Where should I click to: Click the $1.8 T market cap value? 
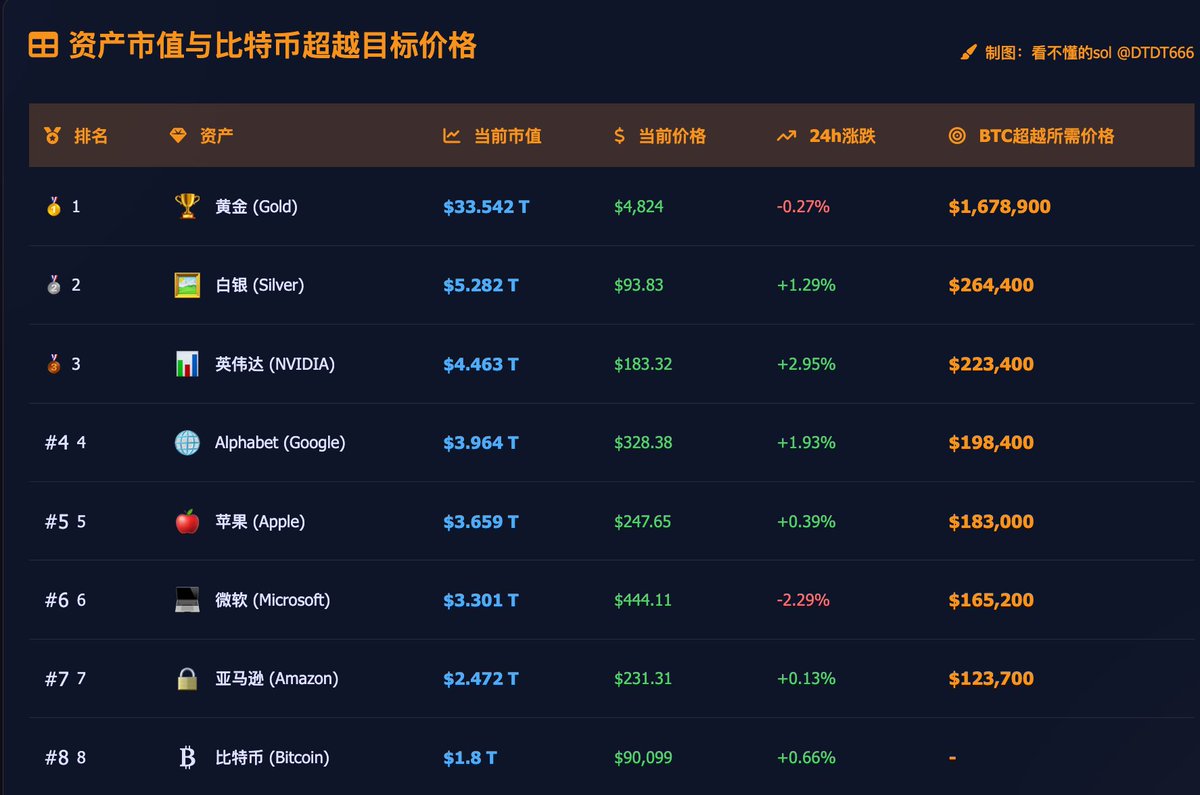pos(470,758)
